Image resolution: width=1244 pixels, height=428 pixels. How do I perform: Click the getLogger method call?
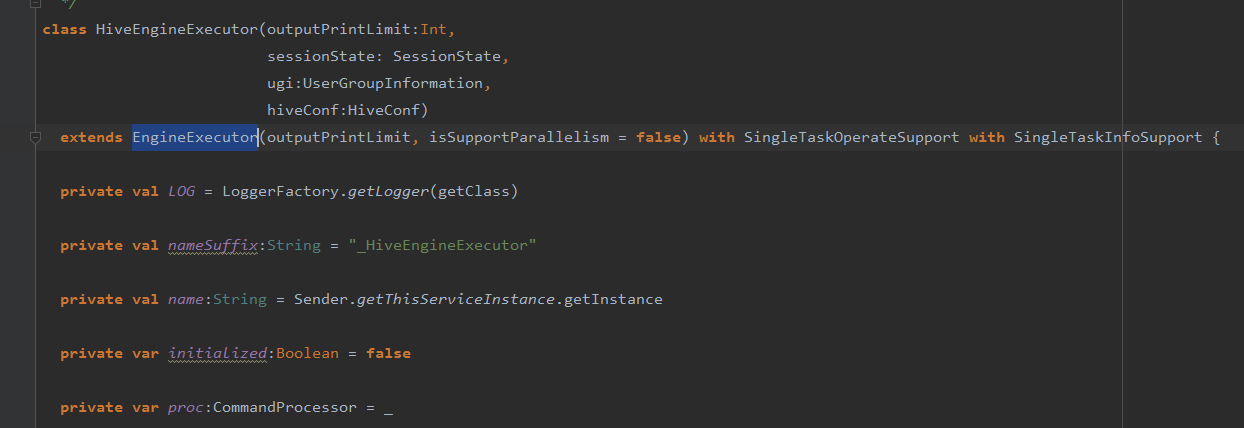pos(388,191)
